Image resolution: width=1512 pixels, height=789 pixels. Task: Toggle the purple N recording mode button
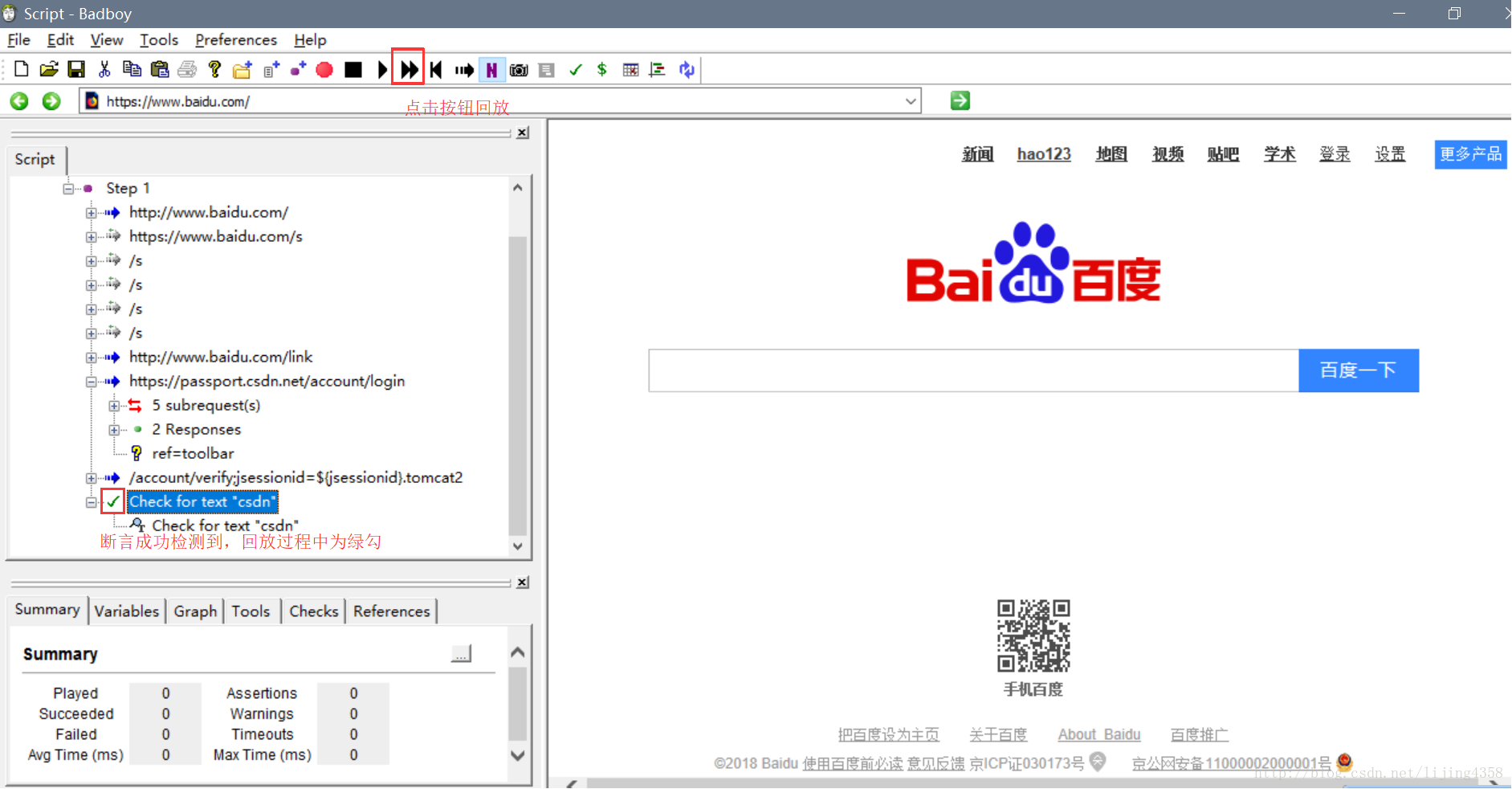[x=491, y=70]
